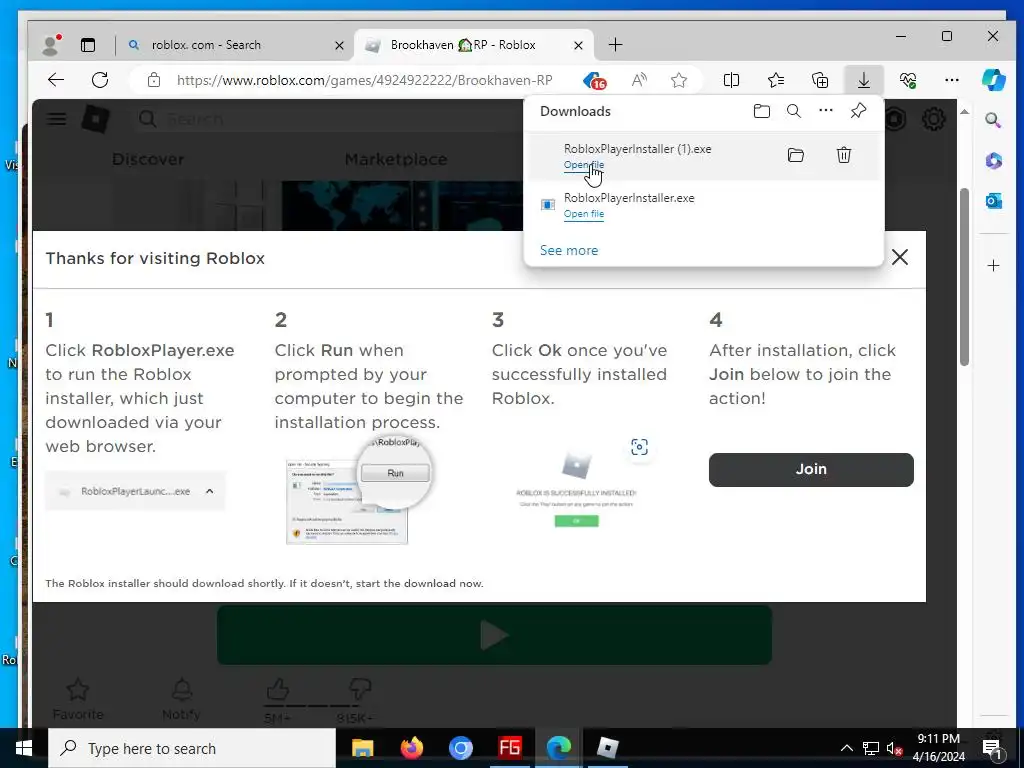
Task: Close the Thanks for visiting Roblox dialog
Action: (x=900, y=257)
